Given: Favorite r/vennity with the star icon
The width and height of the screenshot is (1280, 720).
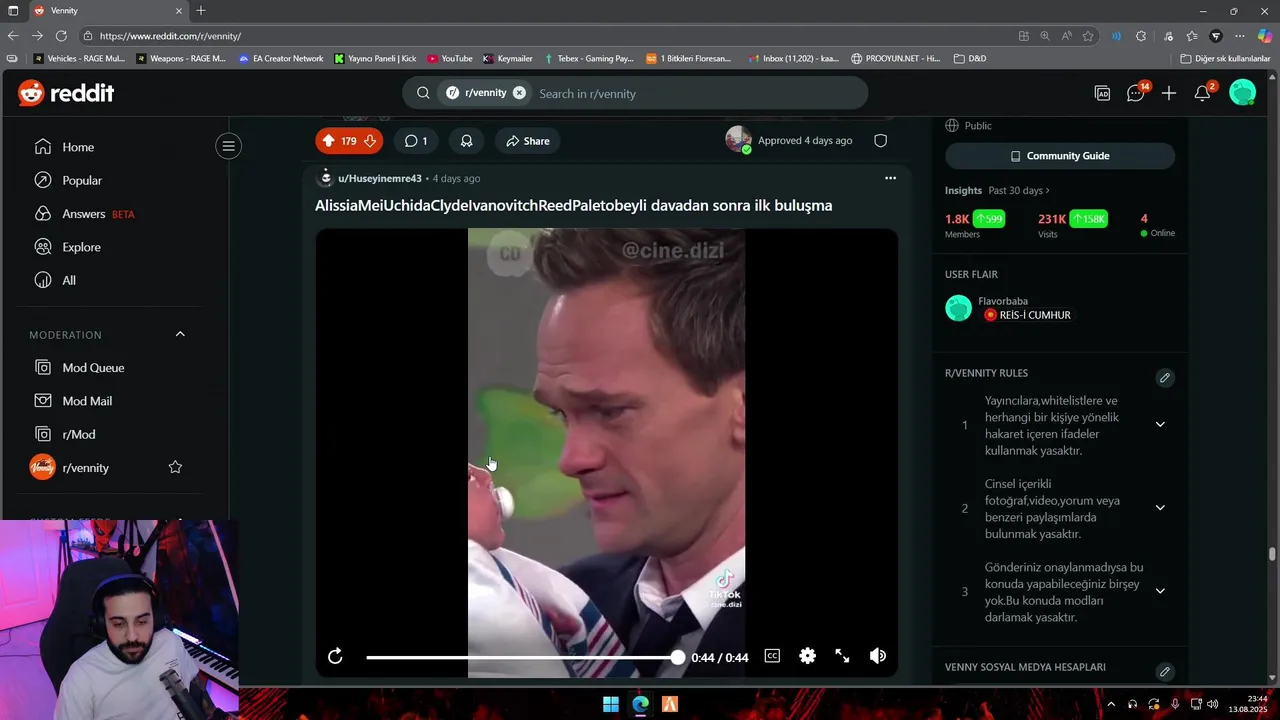Looking at the screenshot, I should click(x=175, y=467).
